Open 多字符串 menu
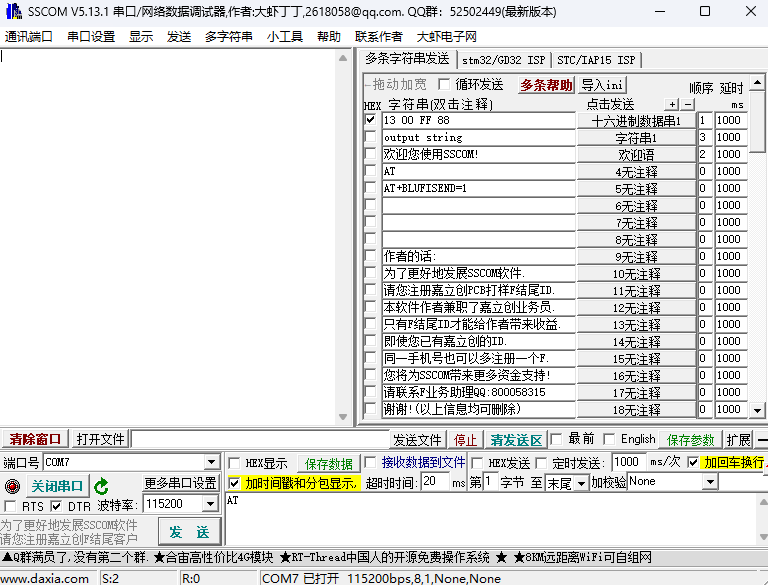Image resolution: width=768 pixels, height=585 pixels. coord(229,37)
